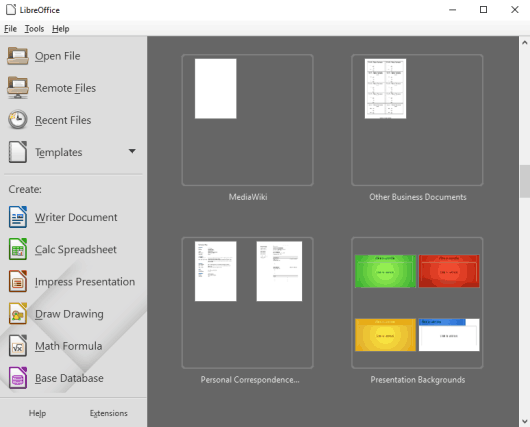
Task: Create a new Writer Document
Action: click(76, 217)
